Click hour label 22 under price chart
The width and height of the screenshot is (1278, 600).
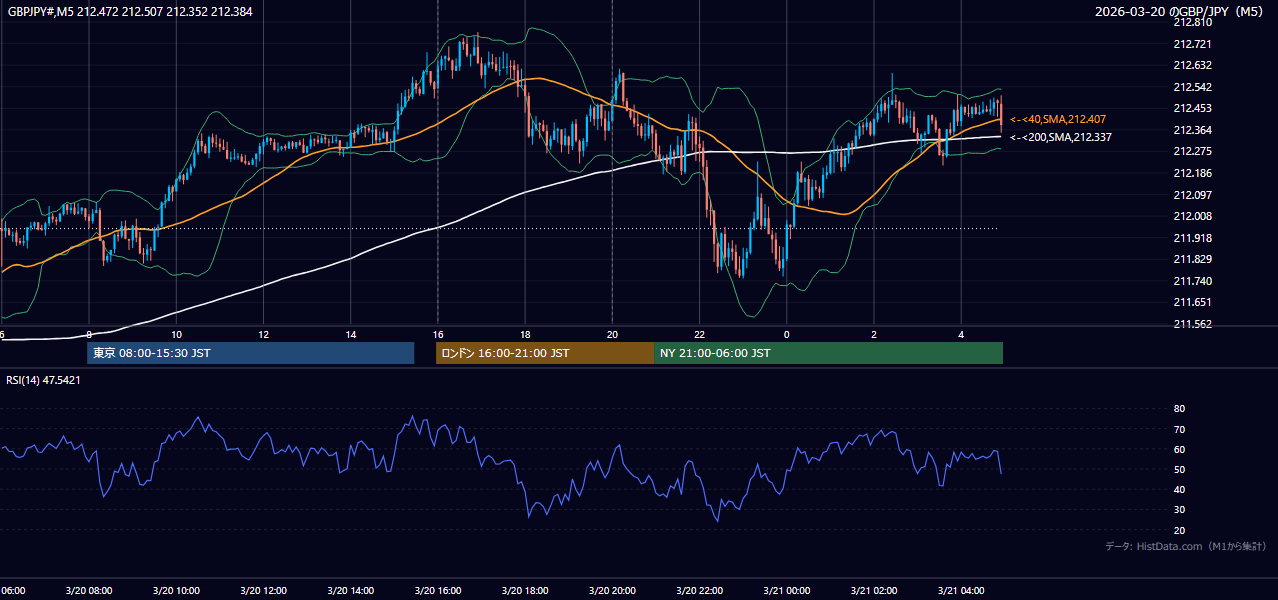[x=700, y=335]
